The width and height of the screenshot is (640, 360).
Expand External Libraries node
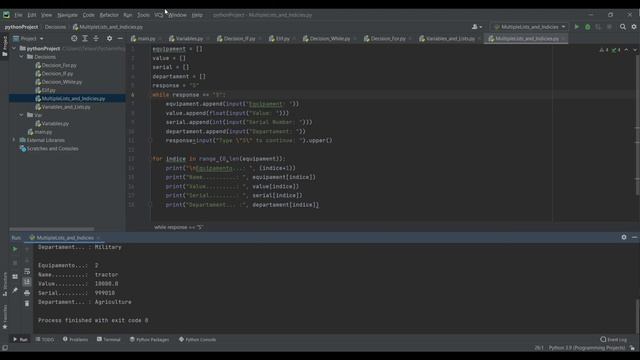(14, 140)
